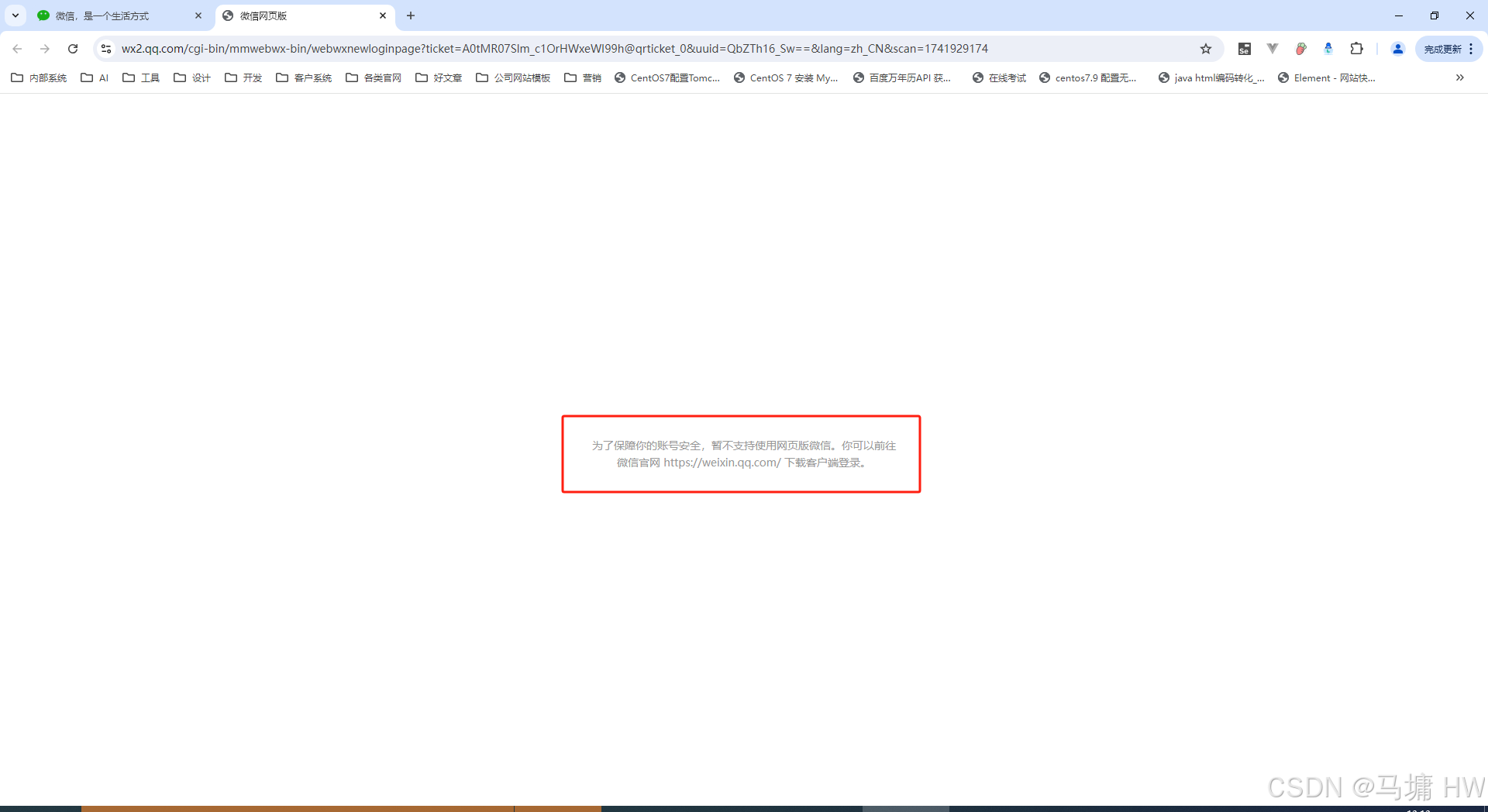Open the Selenium IDE extension
1488x812 pixels.
tap(1244, 48)
